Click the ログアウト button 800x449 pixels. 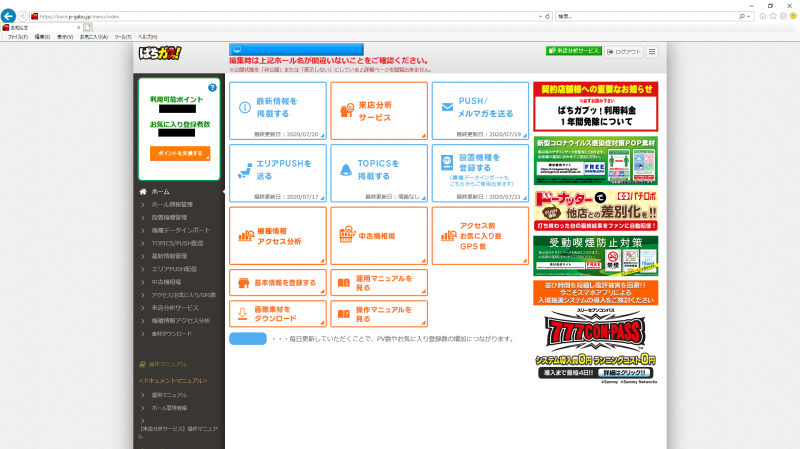pos(626,51)
